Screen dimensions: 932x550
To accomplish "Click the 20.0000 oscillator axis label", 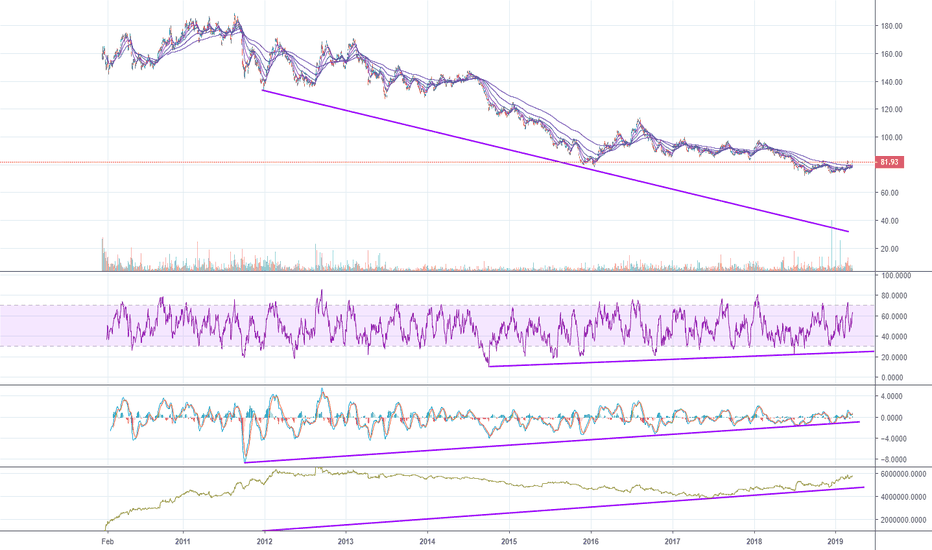I will click(894, 357).
